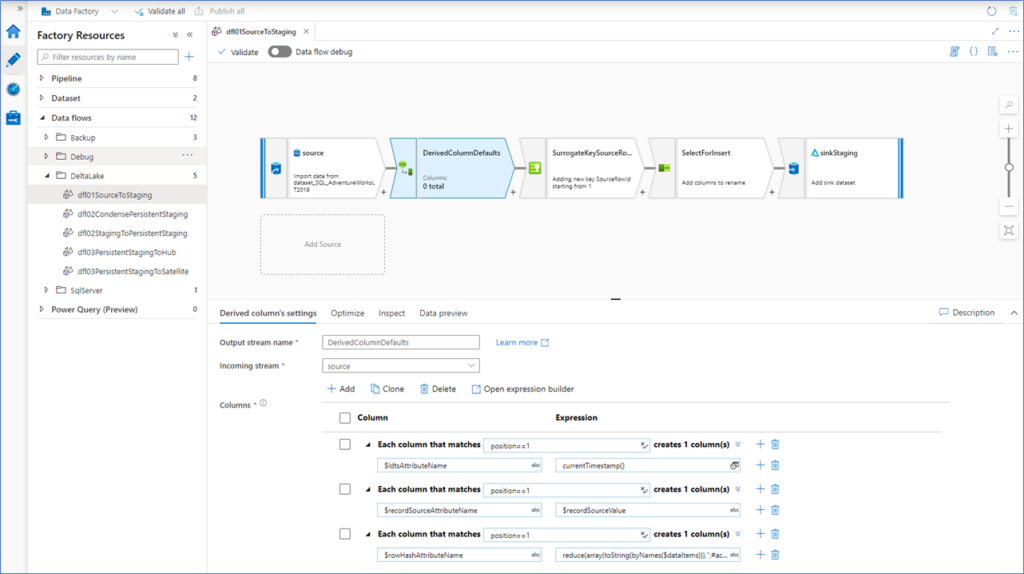Expand the Pipeline tree node
Image resolution: width=1024 pixels, height=574 pixels.
tap(41, 78)
